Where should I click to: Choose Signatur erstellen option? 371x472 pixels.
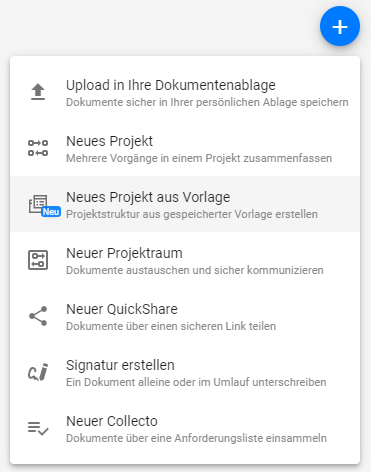tap(185, 372)
